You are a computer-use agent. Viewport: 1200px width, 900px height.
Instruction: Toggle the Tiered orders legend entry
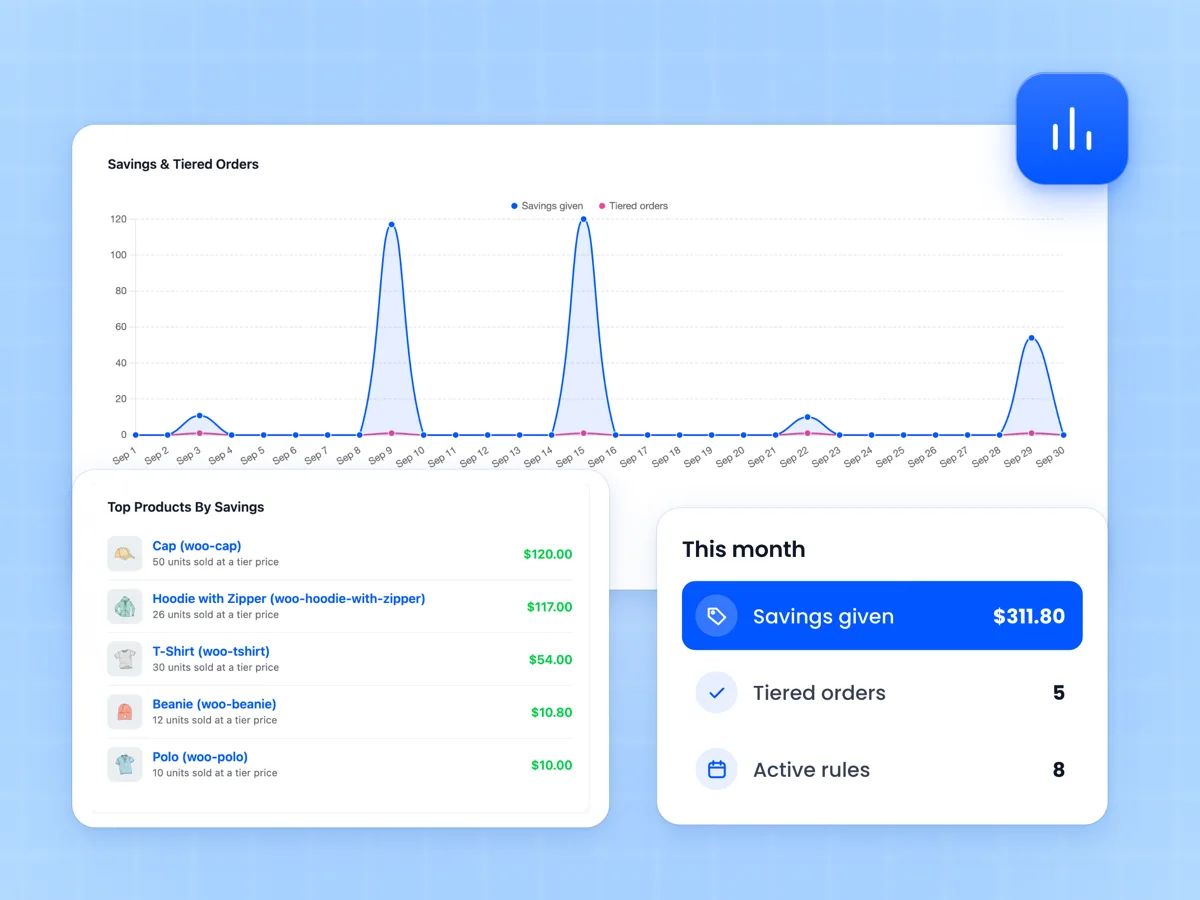tap(633, 206)
